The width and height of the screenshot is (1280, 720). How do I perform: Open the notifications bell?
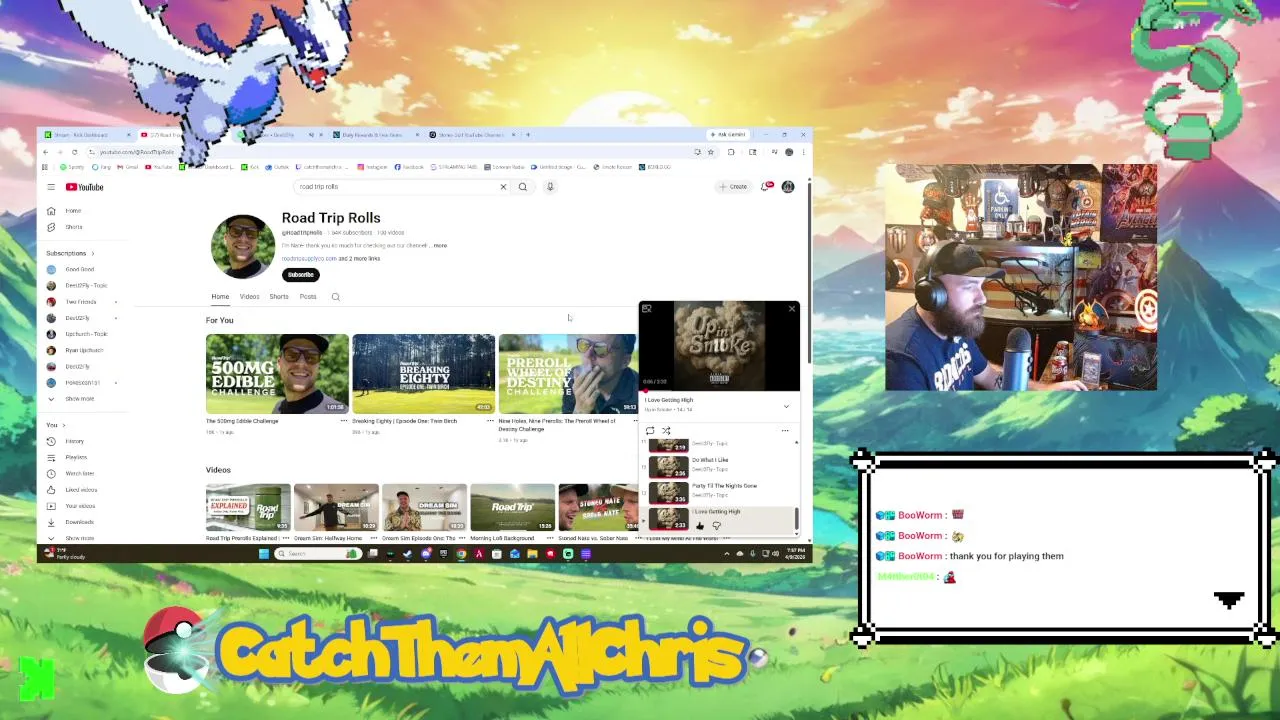pyautogui.click(x=766, y=186)
